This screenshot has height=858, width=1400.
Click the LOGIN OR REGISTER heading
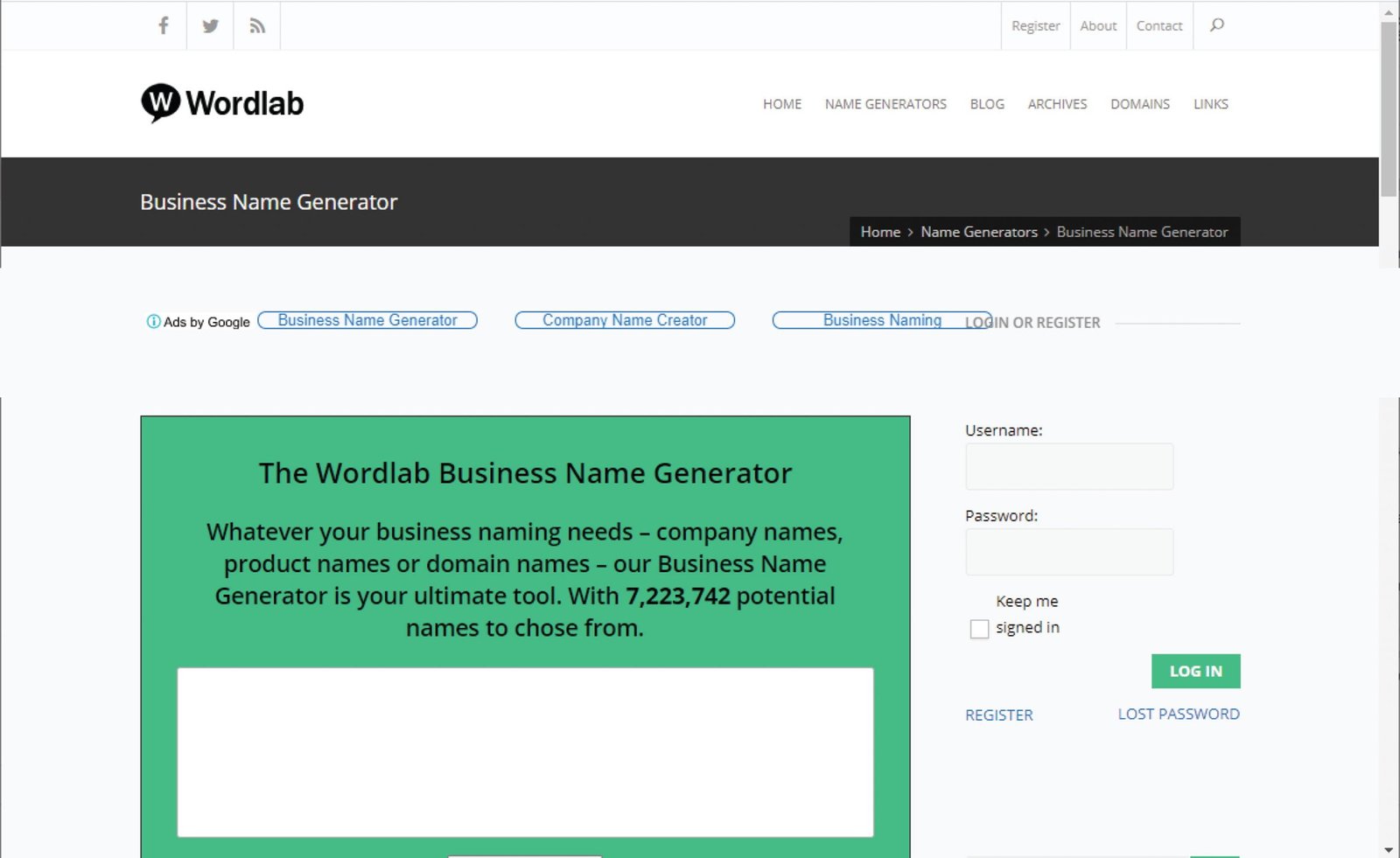click(1032, 323)
